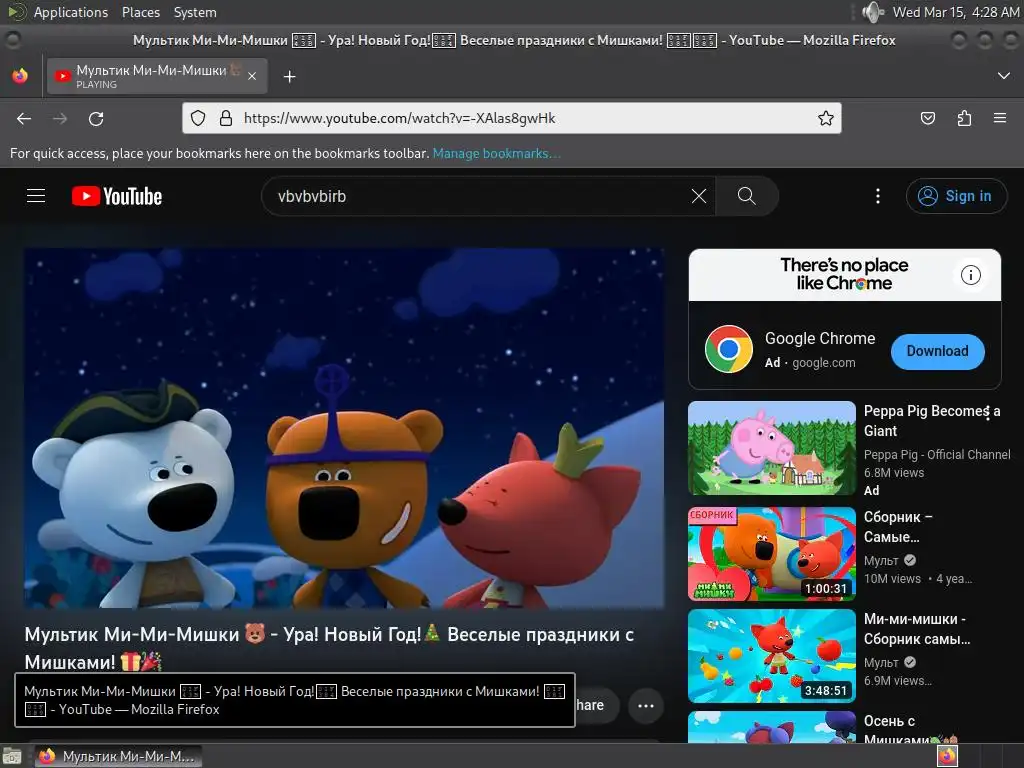Open the ad info icon
Viewport: 1024px width, 768px height.
coord(970,275)
